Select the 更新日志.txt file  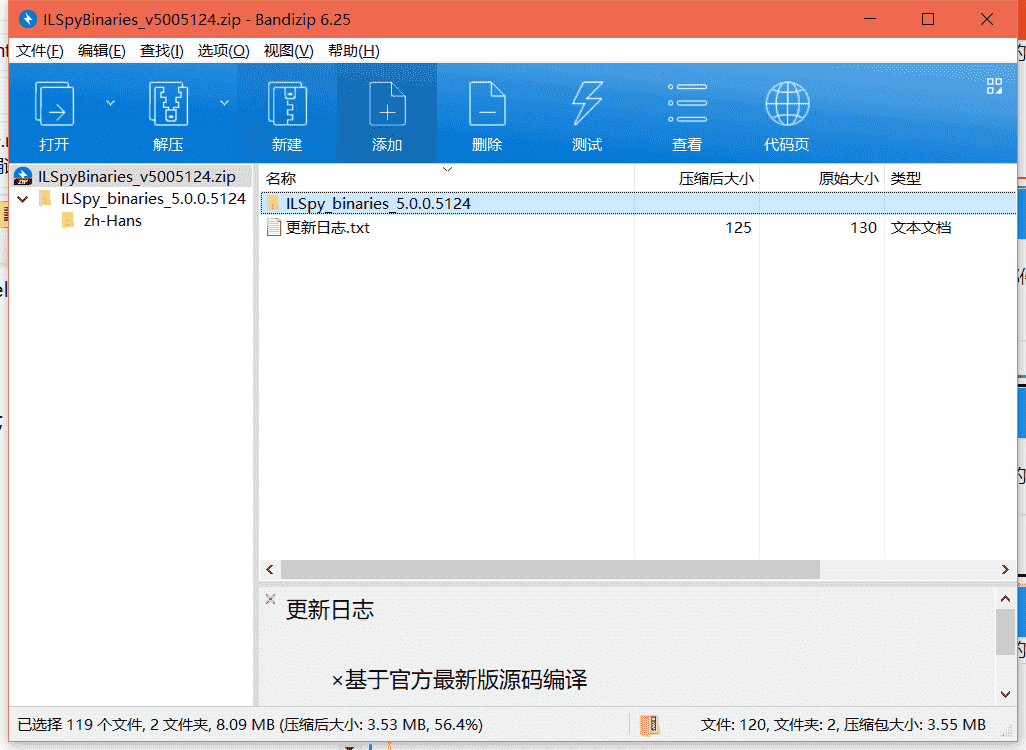coord(328,228)
